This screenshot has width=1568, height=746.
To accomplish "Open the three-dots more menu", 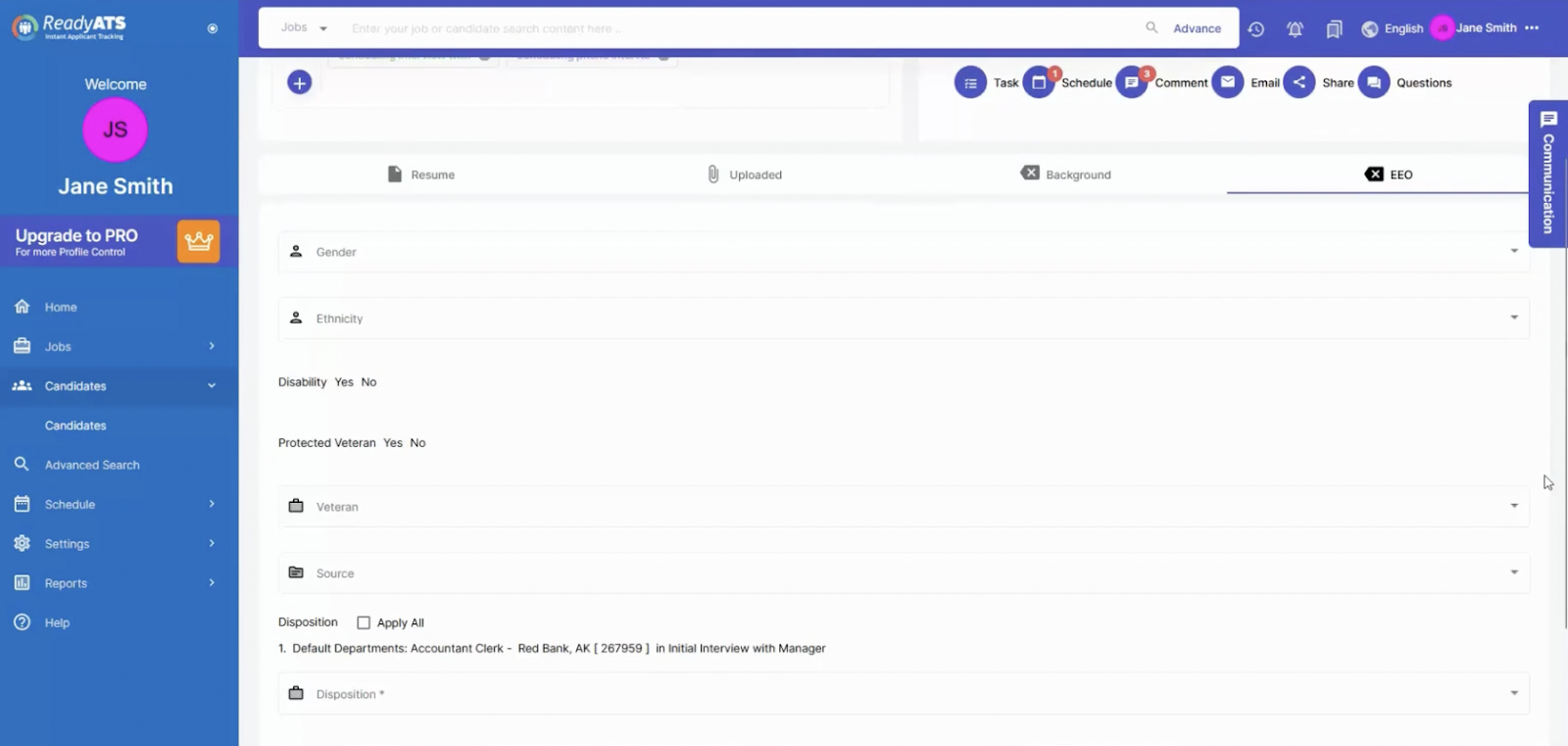I will point(1533,28).
